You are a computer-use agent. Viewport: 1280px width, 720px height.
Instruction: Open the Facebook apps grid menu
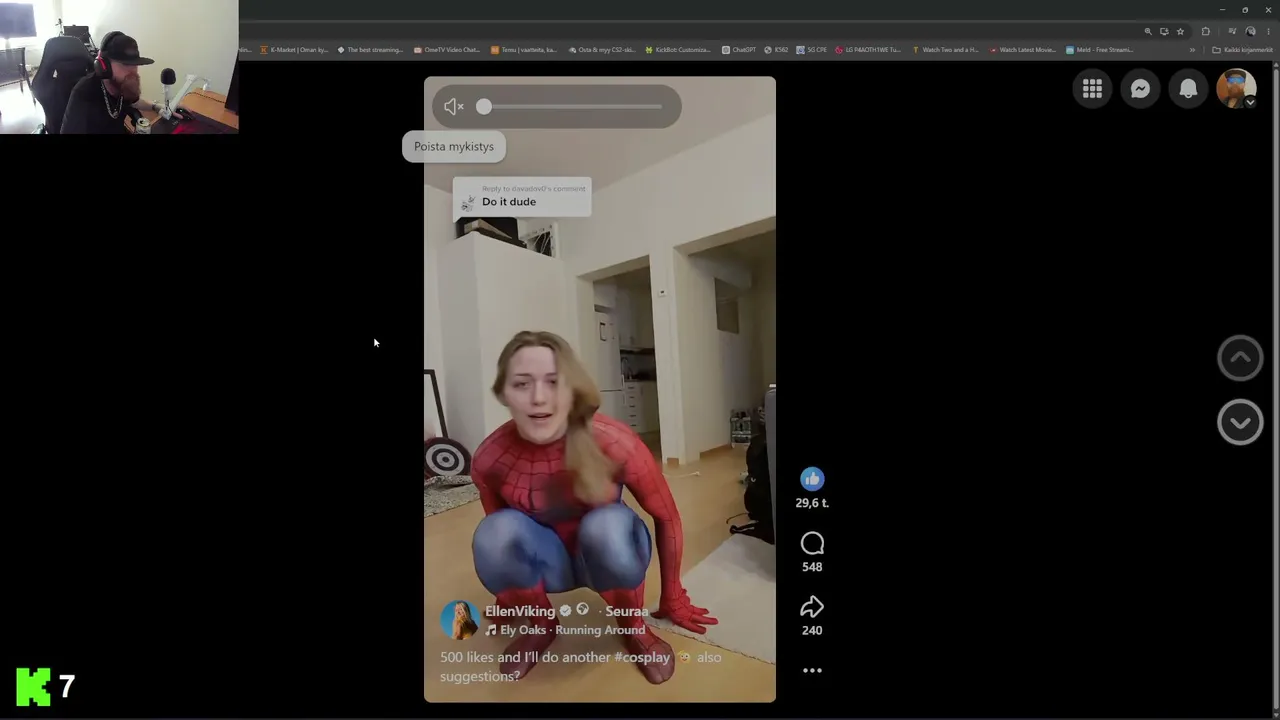(1092, 89)
